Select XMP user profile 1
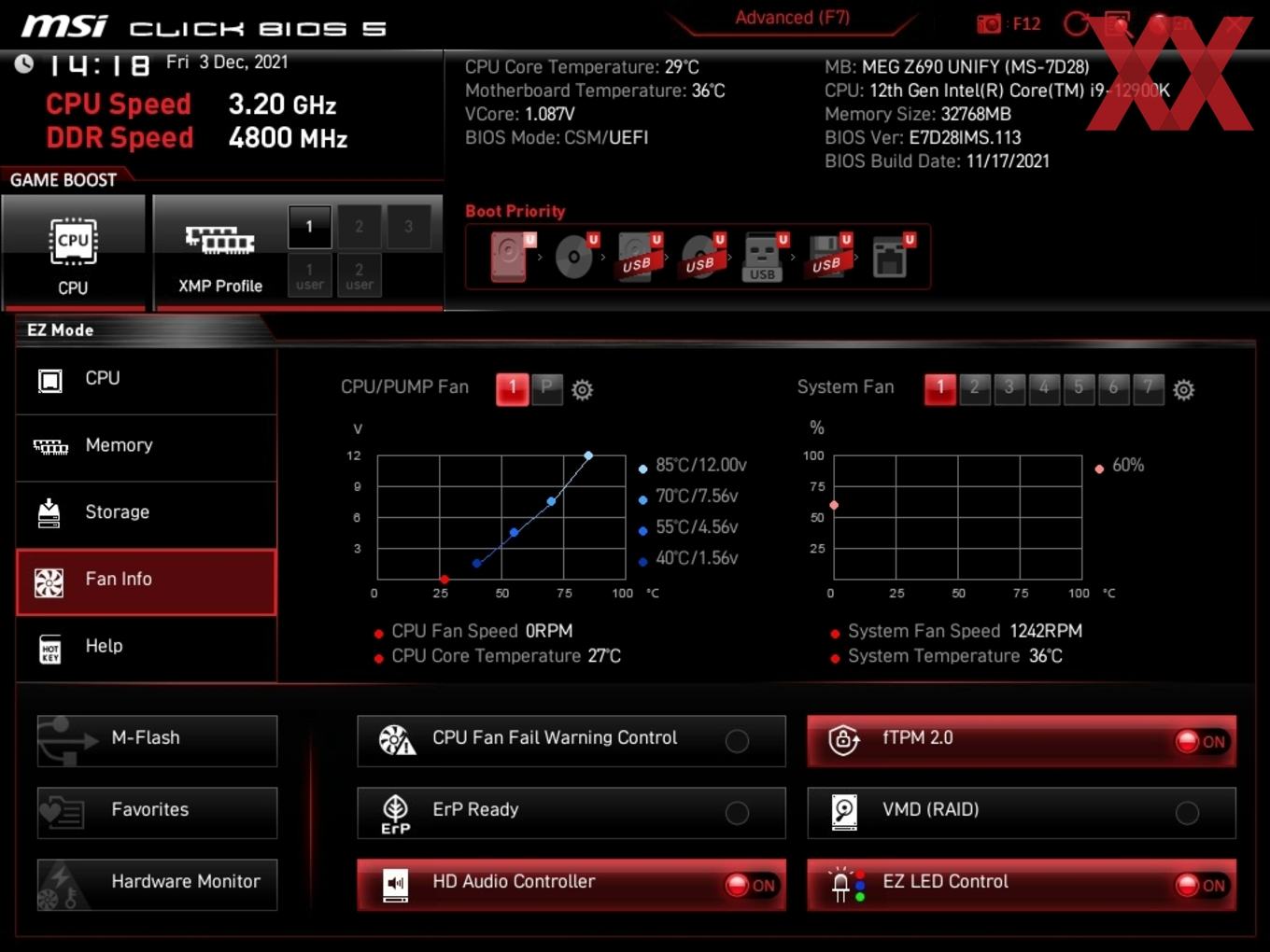 (x=310, y=275)
